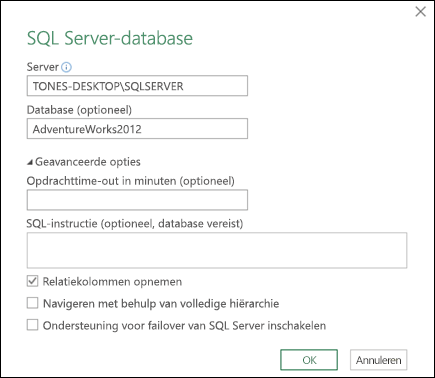Click the SQL Server-database title text
The width and height of the screenshot is (435, 378).
110,38
